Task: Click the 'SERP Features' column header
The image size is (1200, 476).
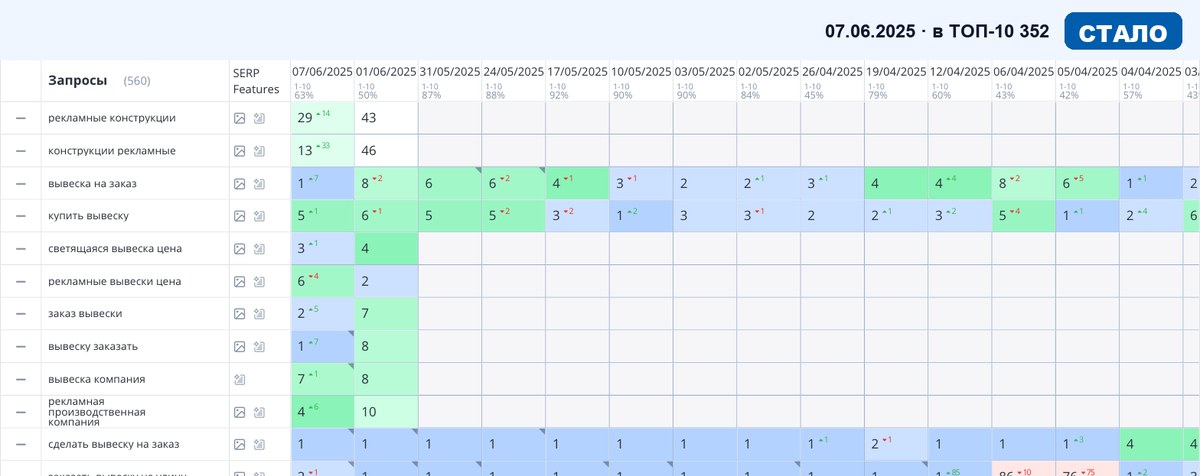Action: click(256, 80)
